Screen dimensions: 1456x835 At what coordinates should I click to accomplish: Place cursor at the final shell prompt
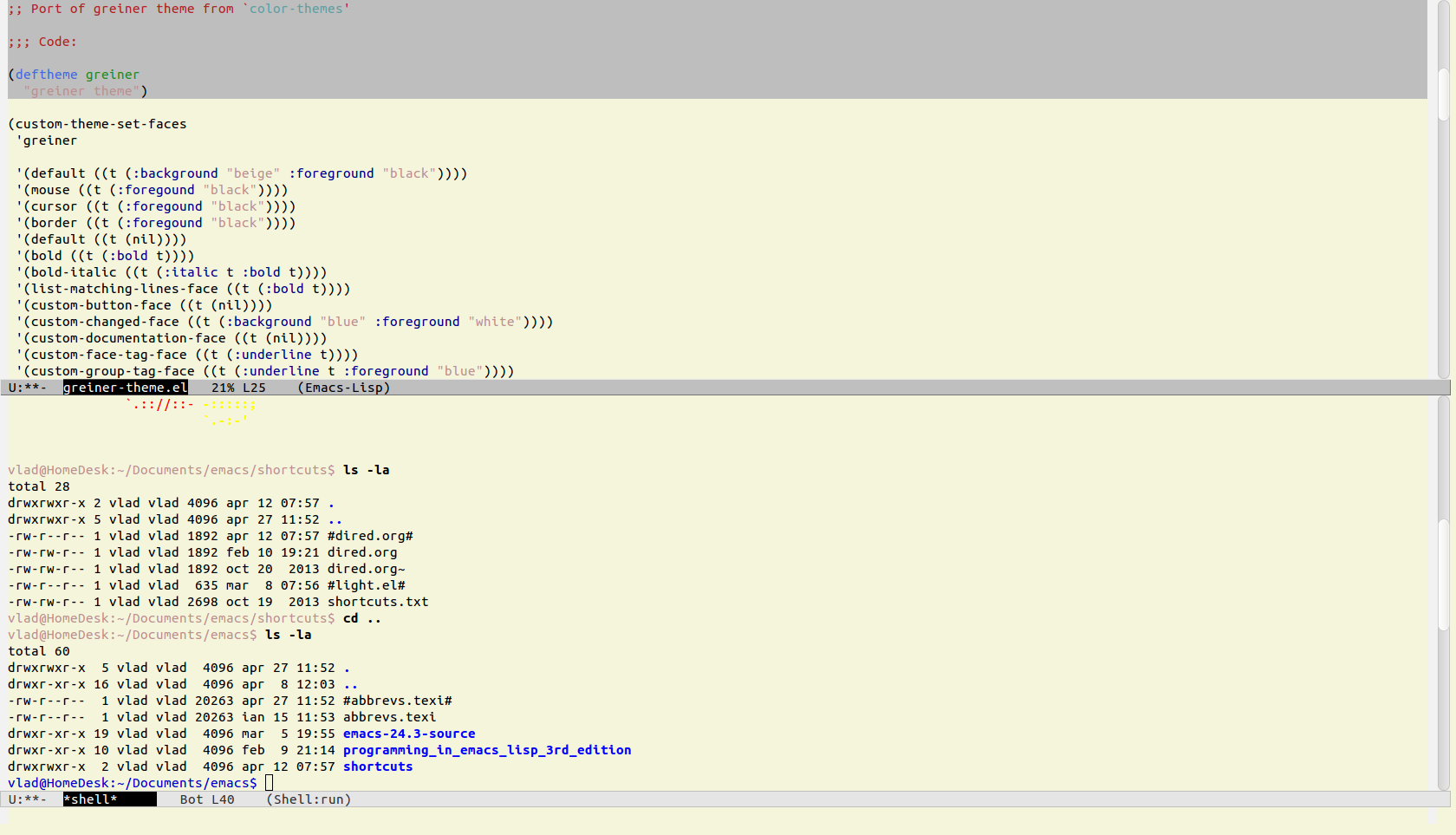[269, 783]
